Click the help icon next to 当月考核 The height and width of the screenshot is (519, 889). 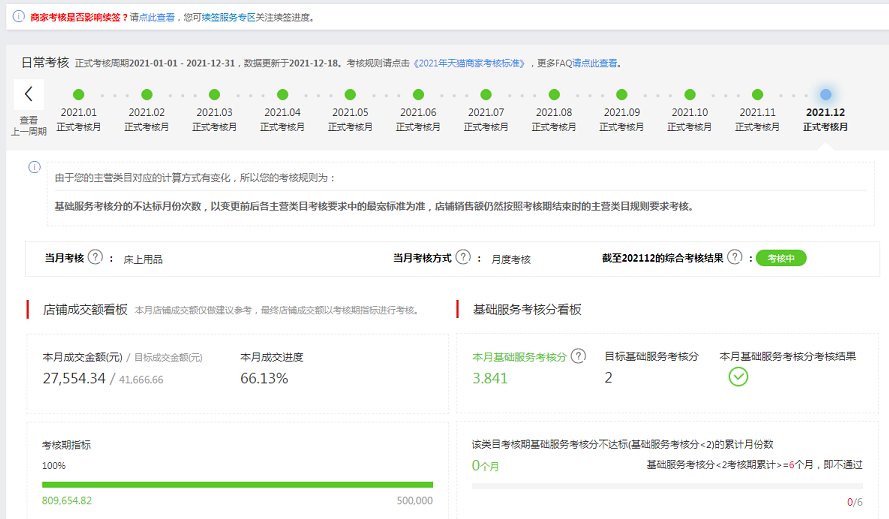tap(96, 258)
